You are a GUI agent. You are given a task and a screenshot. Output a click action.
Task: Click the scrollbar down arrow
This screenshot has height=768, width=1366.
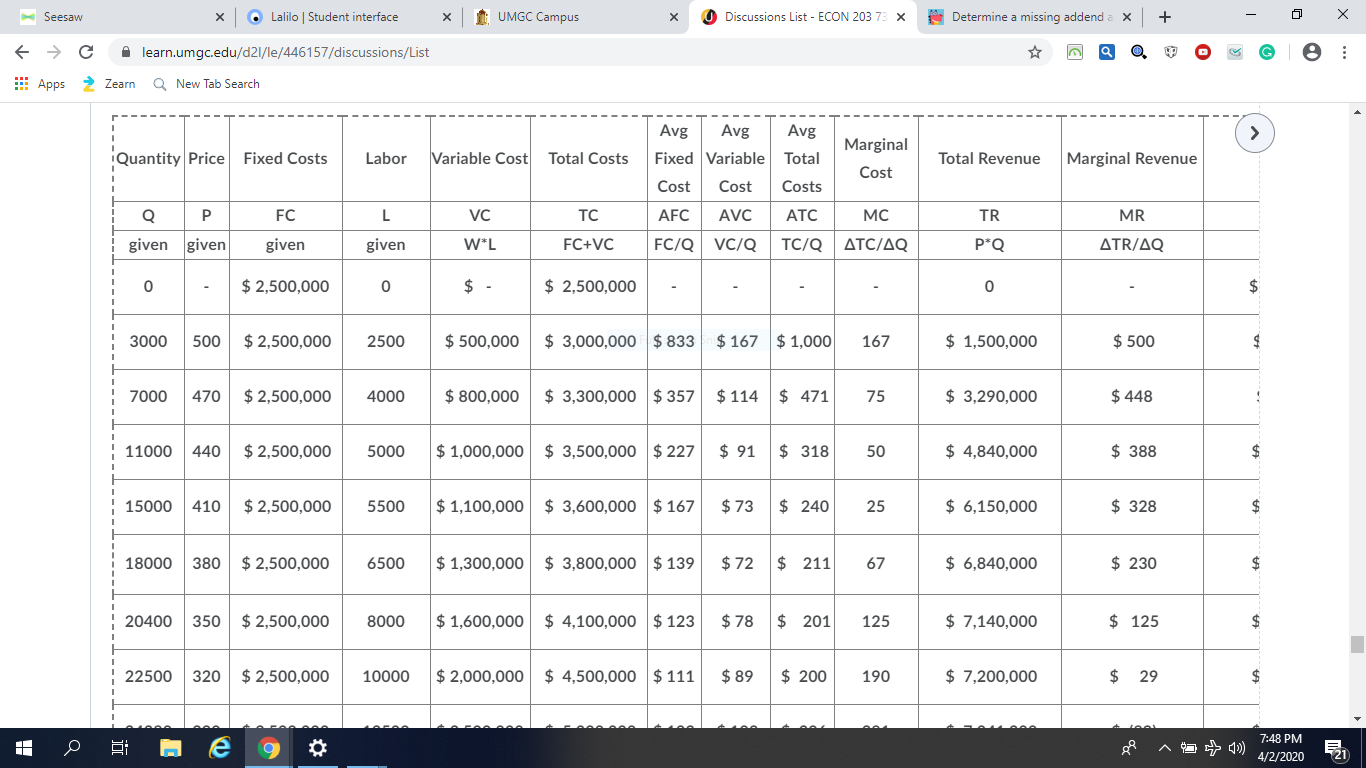pyautogui.click(x=1357, y=719)
